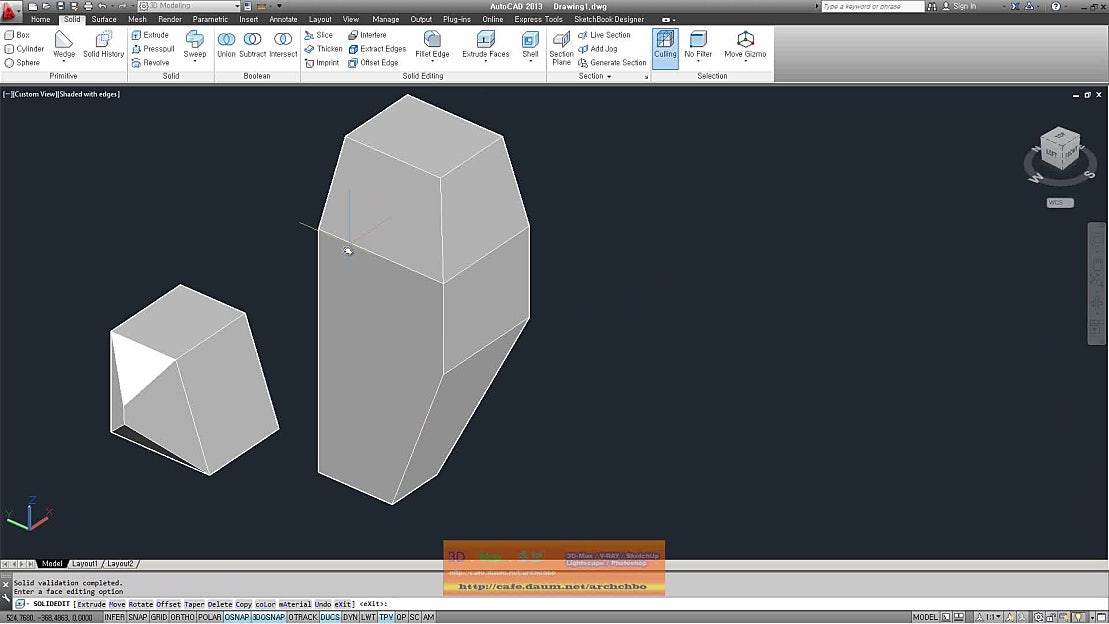Click Add Jog in the Section panel
Viewport: 1109px width, 624px height.
600,48
